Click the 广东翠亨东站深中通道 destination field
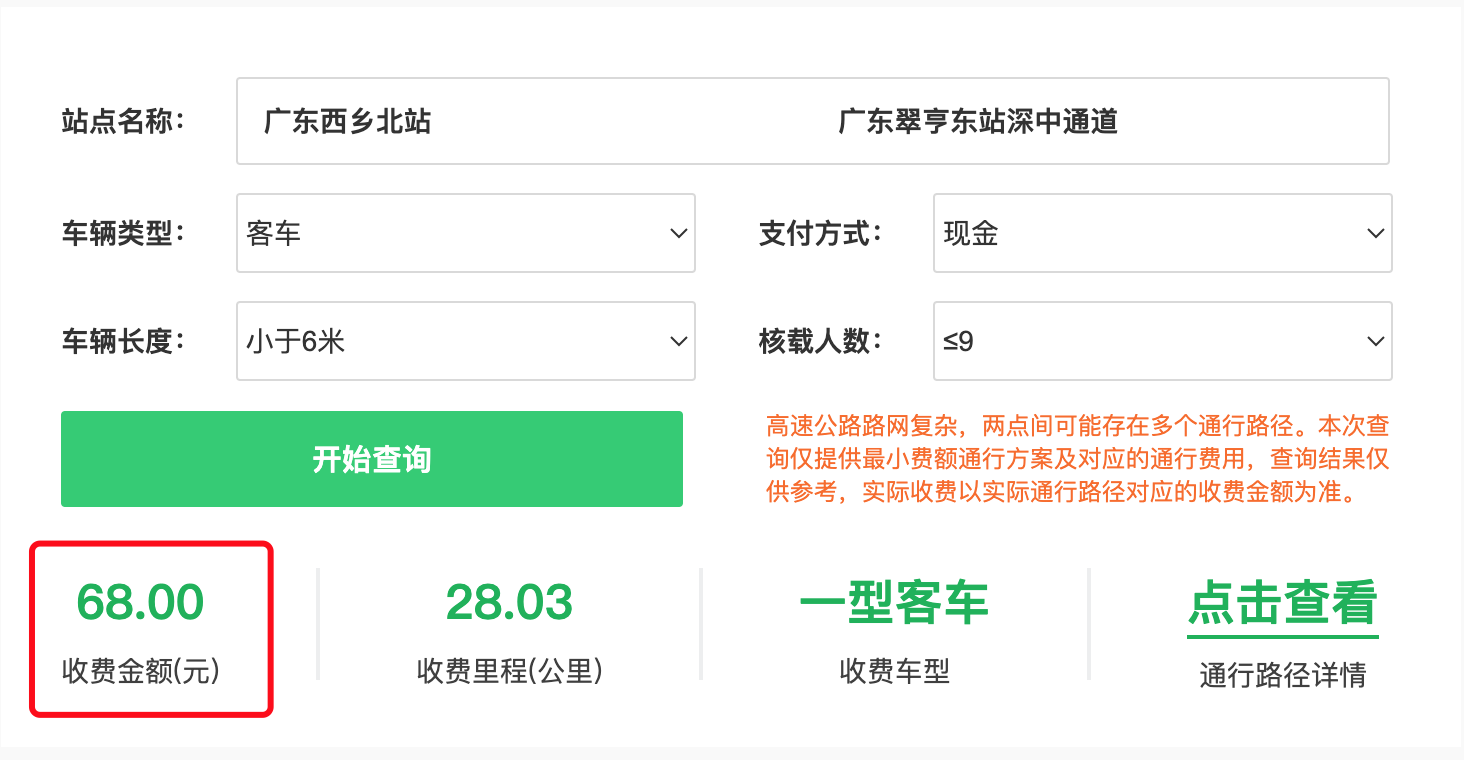The width and height of the screenshot is (1464, 760). 977,122
